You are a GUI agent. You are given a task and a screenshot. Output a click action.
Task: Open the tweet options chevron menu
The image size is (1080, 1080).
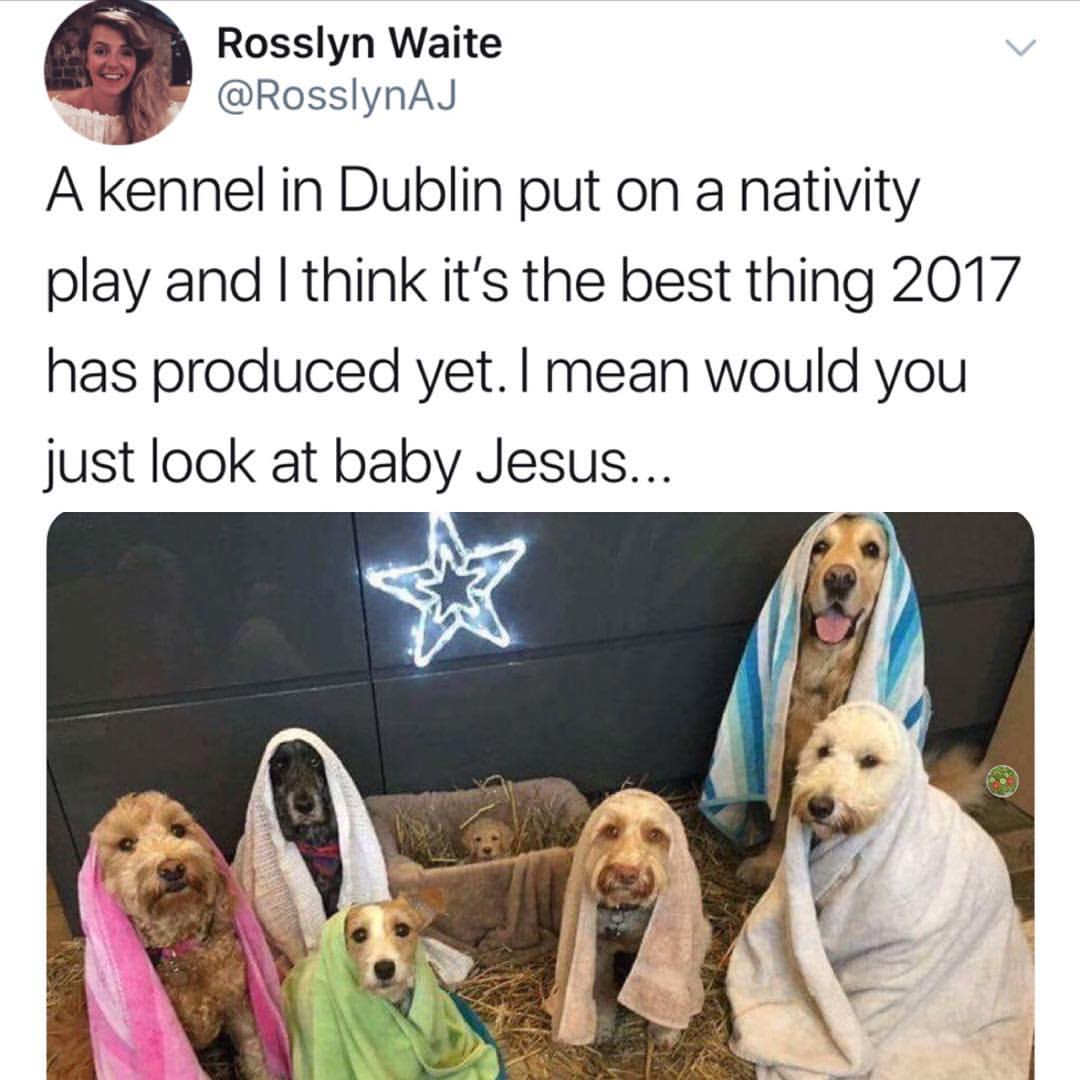[1019, 48]
